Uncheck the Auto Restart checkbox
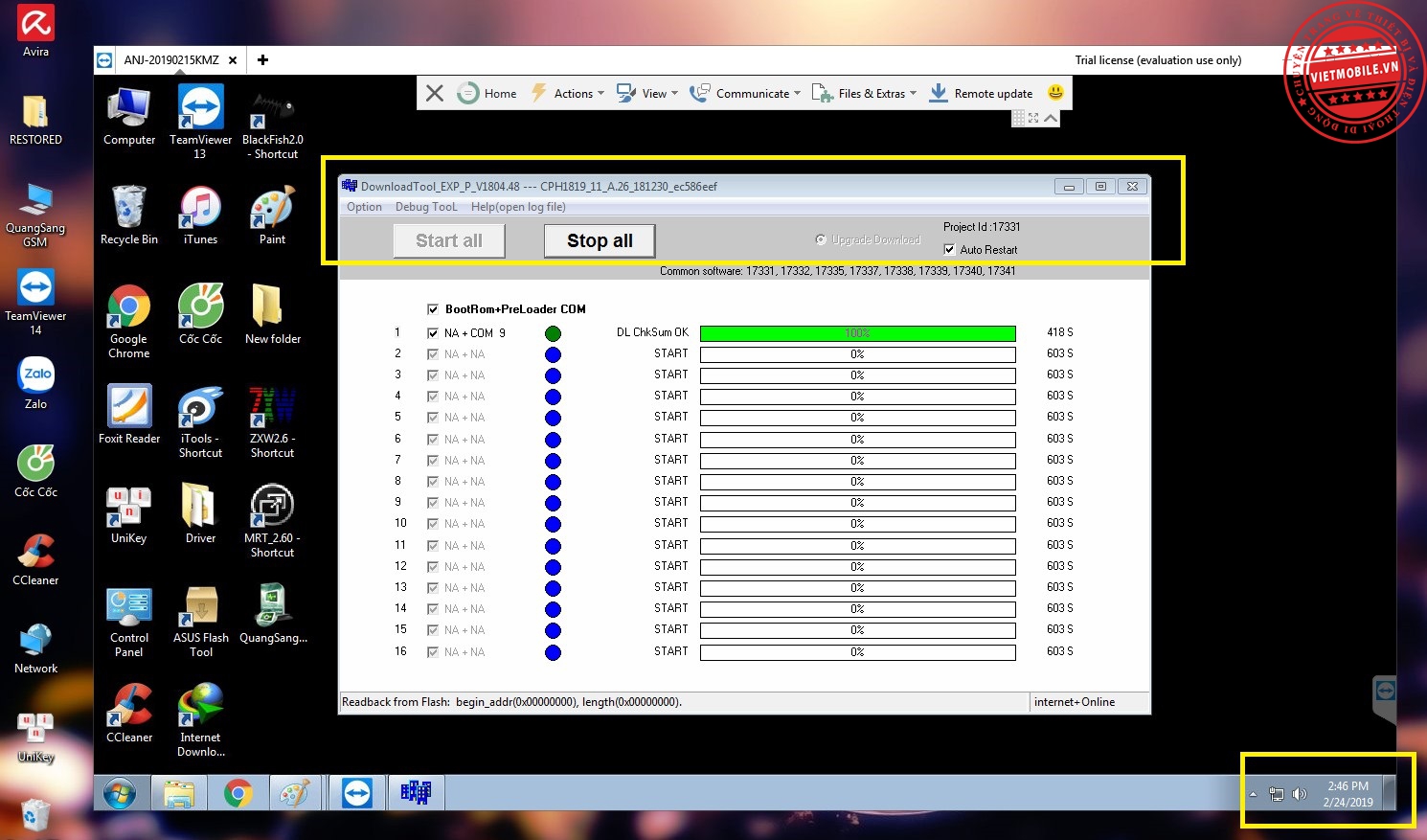The image size is (1427, 840). 949,249
